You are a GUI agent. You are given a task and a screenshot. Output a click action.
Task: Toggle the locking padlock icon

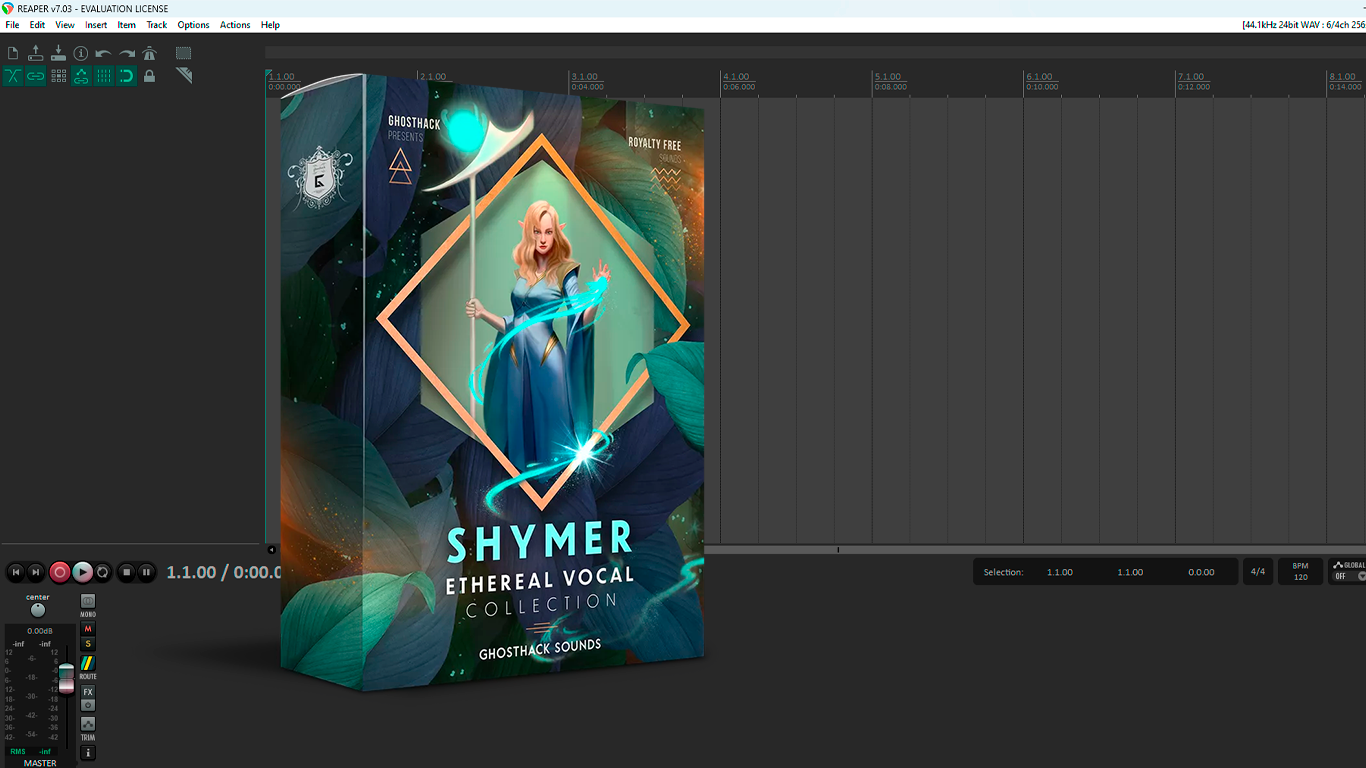pos(150,76)
